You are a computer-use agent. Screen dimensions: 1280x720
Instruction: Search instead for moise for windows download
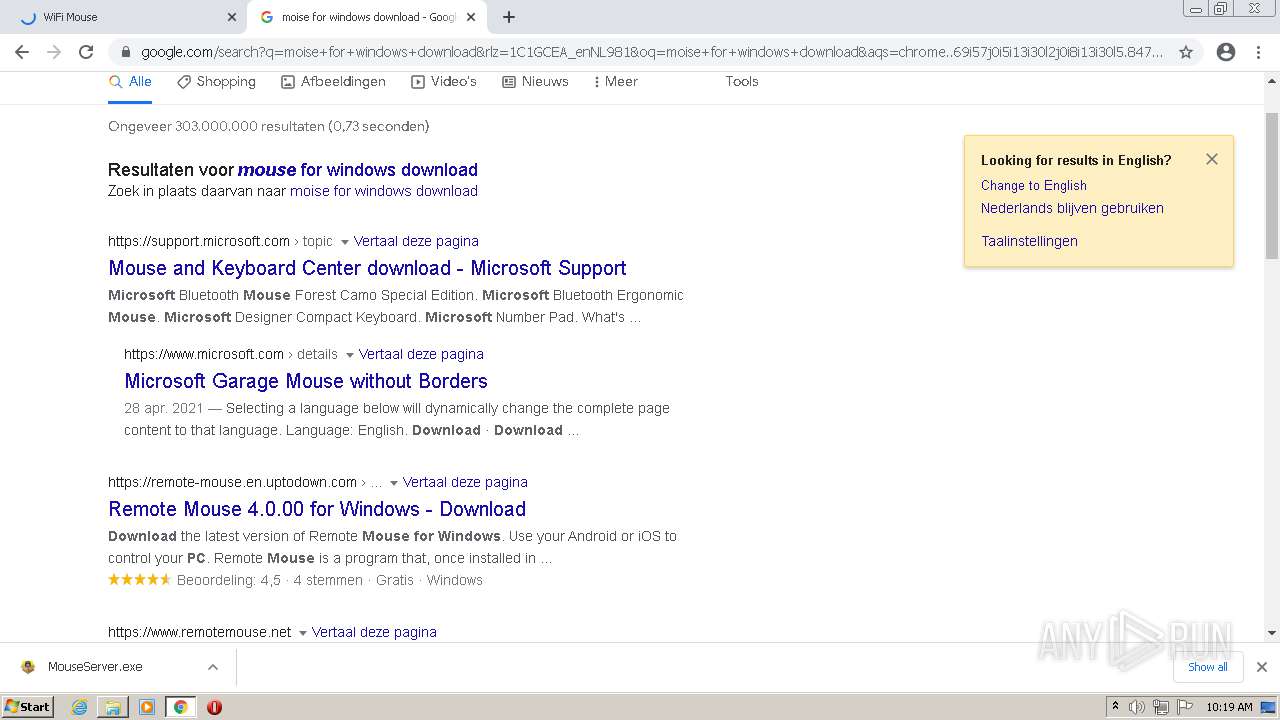(384, 191)
